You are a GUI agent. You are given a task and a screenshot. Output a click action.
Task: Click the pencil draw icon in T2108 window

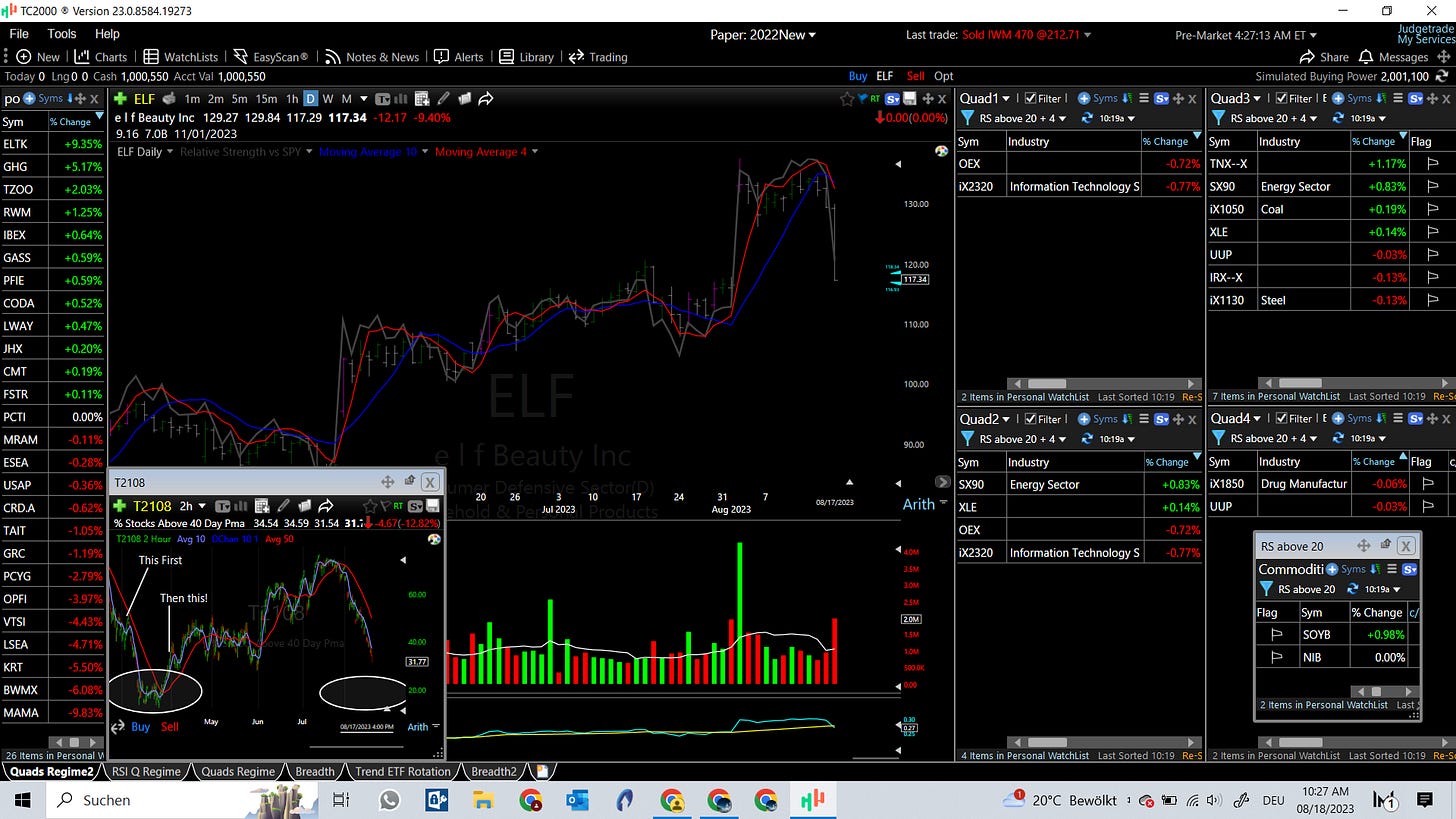[283, 506]
